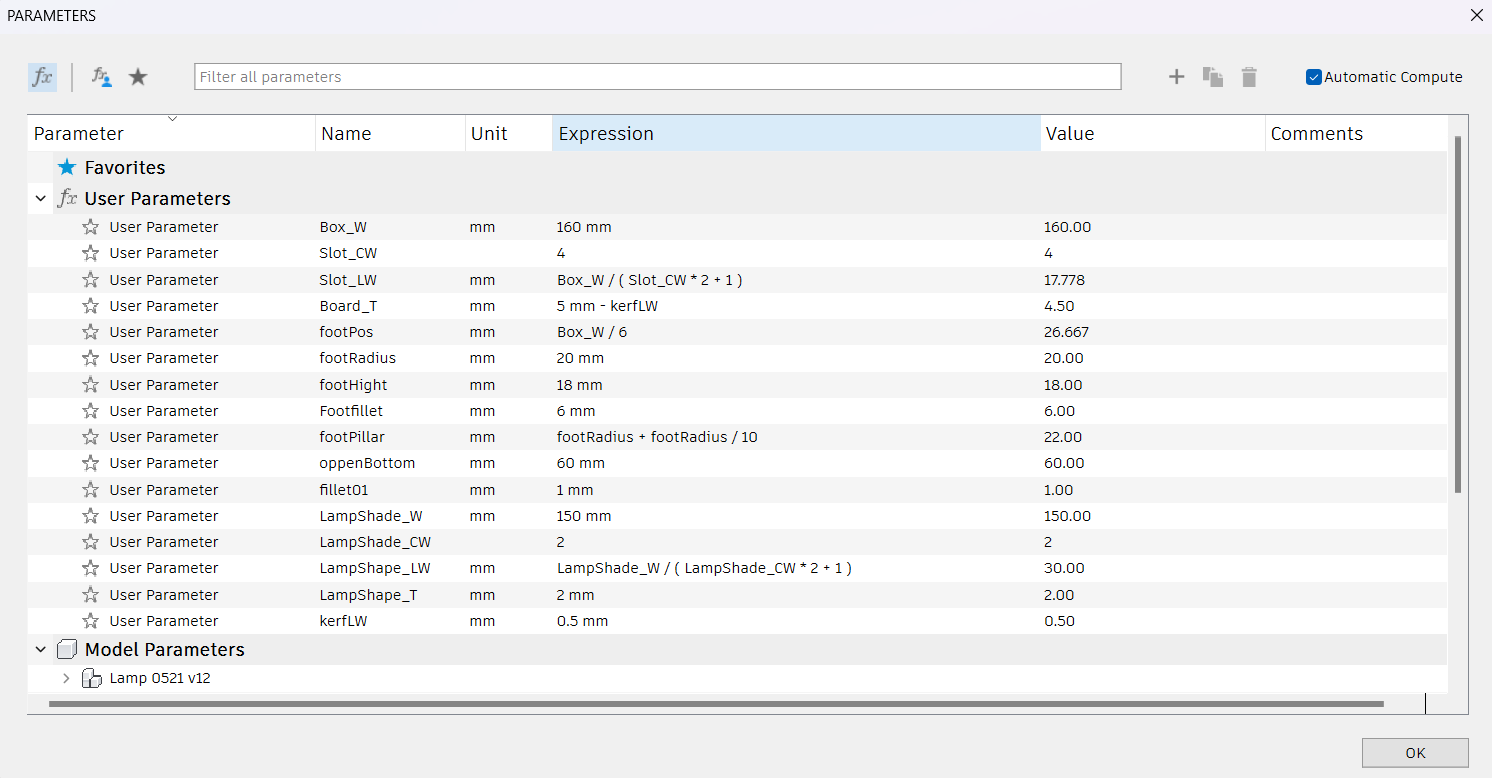This screenshot has width=1492, height=778.
Task: Click the delete parameter trash icon
Action: 1249,77
